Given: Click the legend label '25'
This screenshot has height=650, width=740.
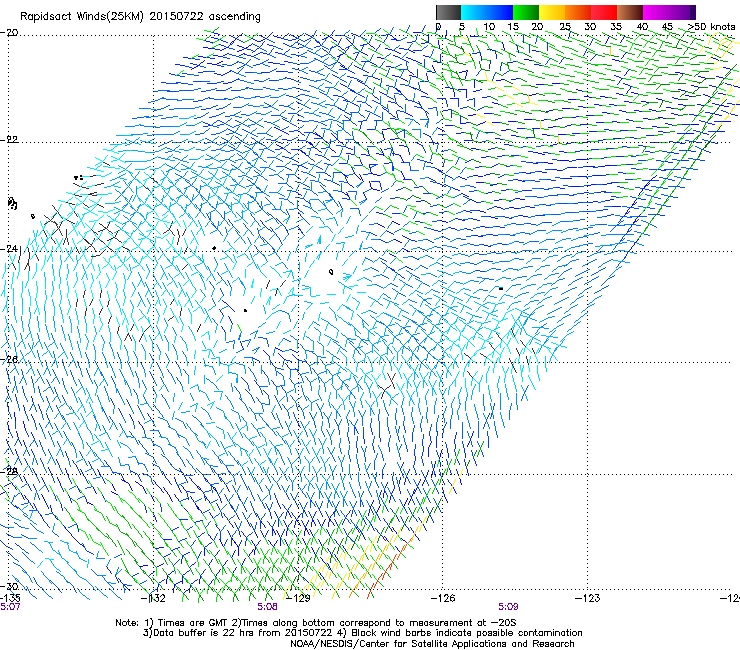Looking at the screenshot, I should coord(565,27).
